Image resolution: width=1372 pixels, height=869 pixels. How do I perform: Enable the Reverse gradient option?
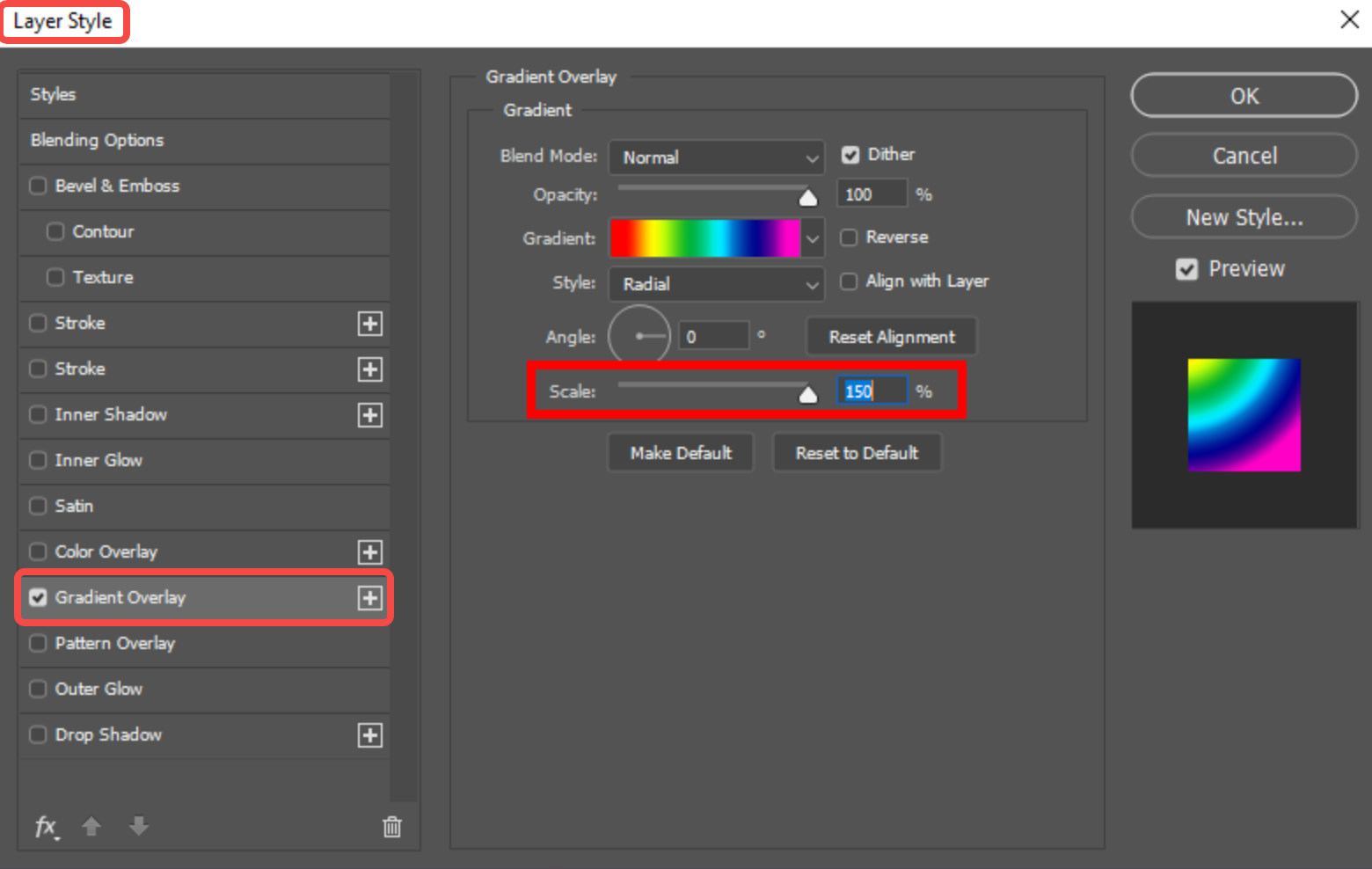click(849, 237)
